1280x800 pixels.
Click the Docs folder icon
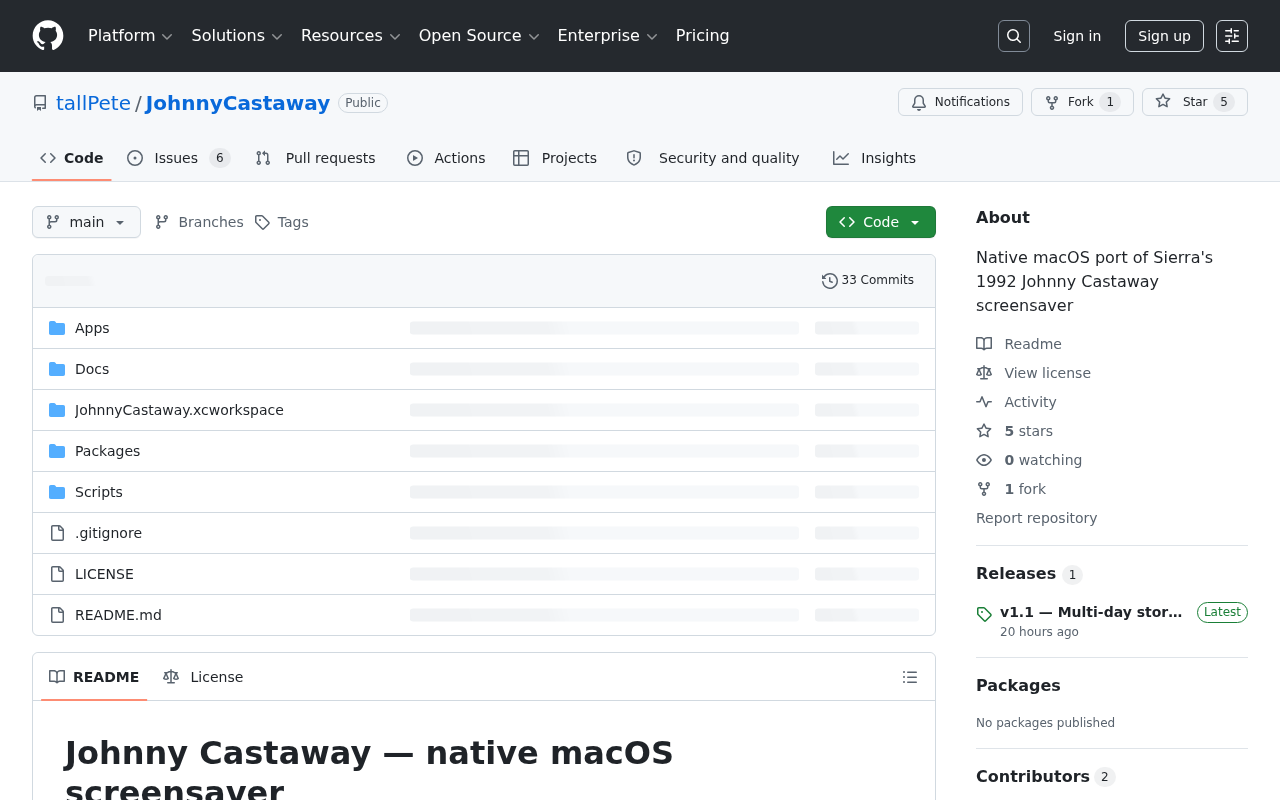click(57, 369)
